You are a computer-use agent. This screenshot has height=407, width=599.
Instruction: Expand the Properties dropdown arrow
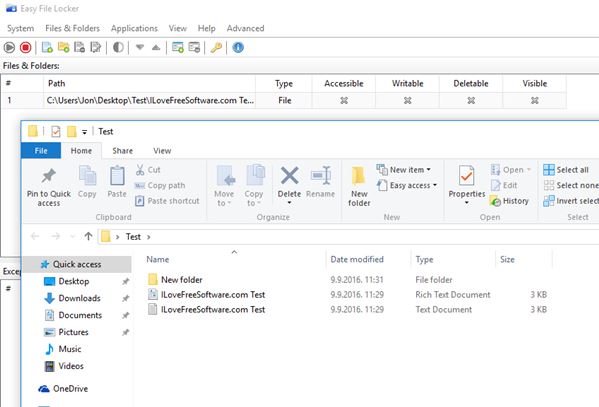[x=466, y=203]
